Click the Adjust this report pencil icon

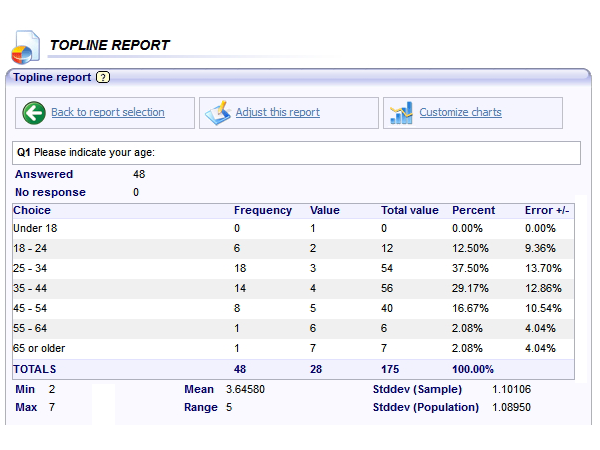coord(217,113)
